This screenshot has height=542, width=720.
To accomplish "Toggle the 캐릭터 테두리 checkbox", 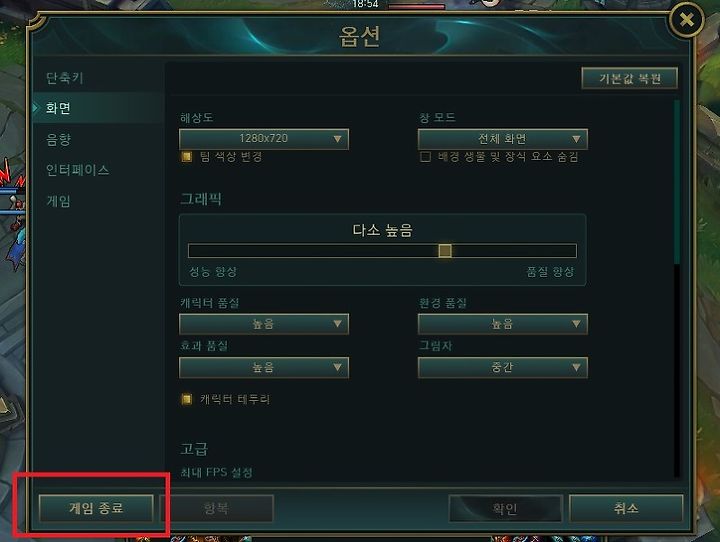I will coord(186,399).
